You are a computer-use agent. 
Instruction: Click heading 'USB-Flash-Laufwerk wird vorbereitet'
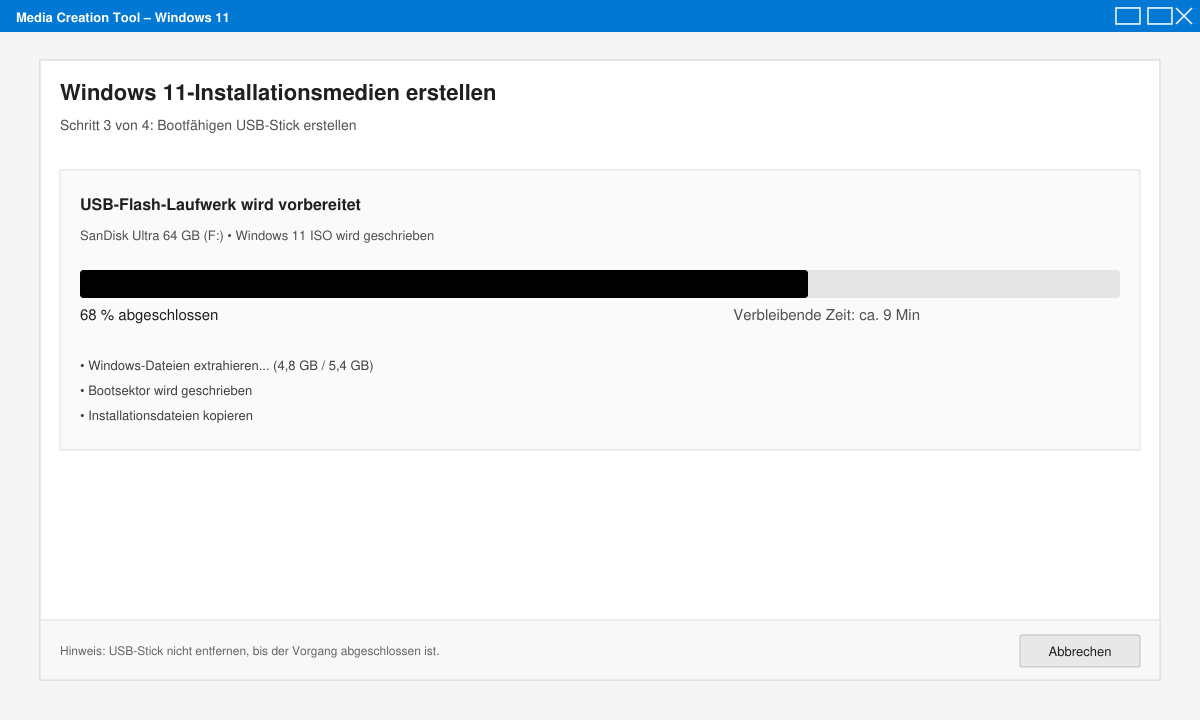220,204
